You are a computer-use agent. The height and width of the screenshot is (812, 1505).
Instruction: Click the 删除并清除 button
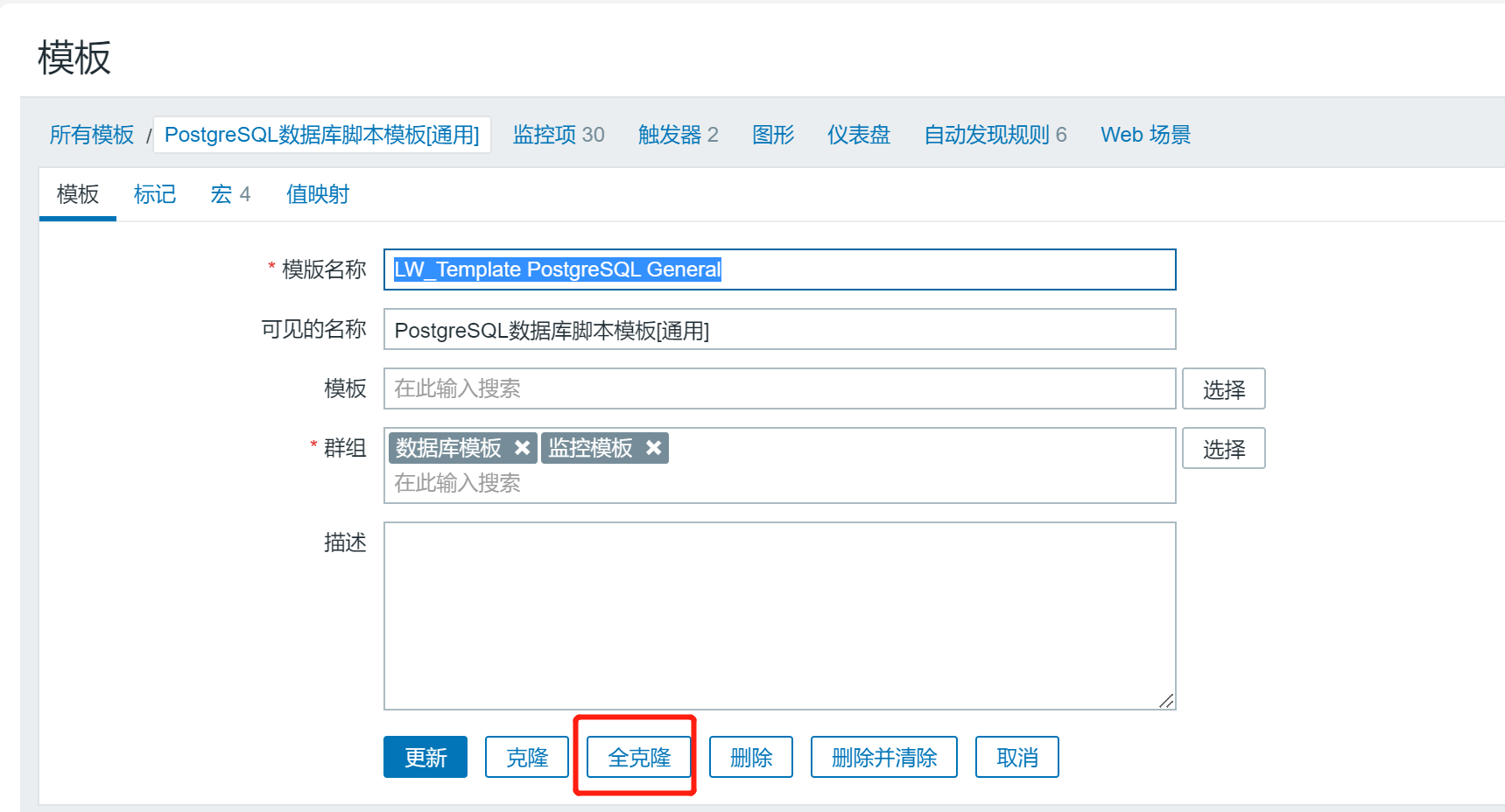[884, 757]
